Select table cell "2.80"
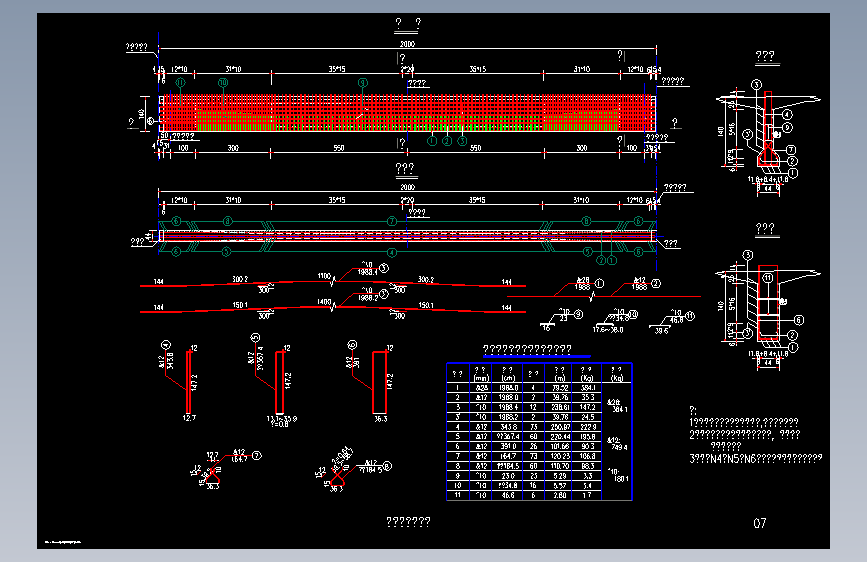 (560, 495)
